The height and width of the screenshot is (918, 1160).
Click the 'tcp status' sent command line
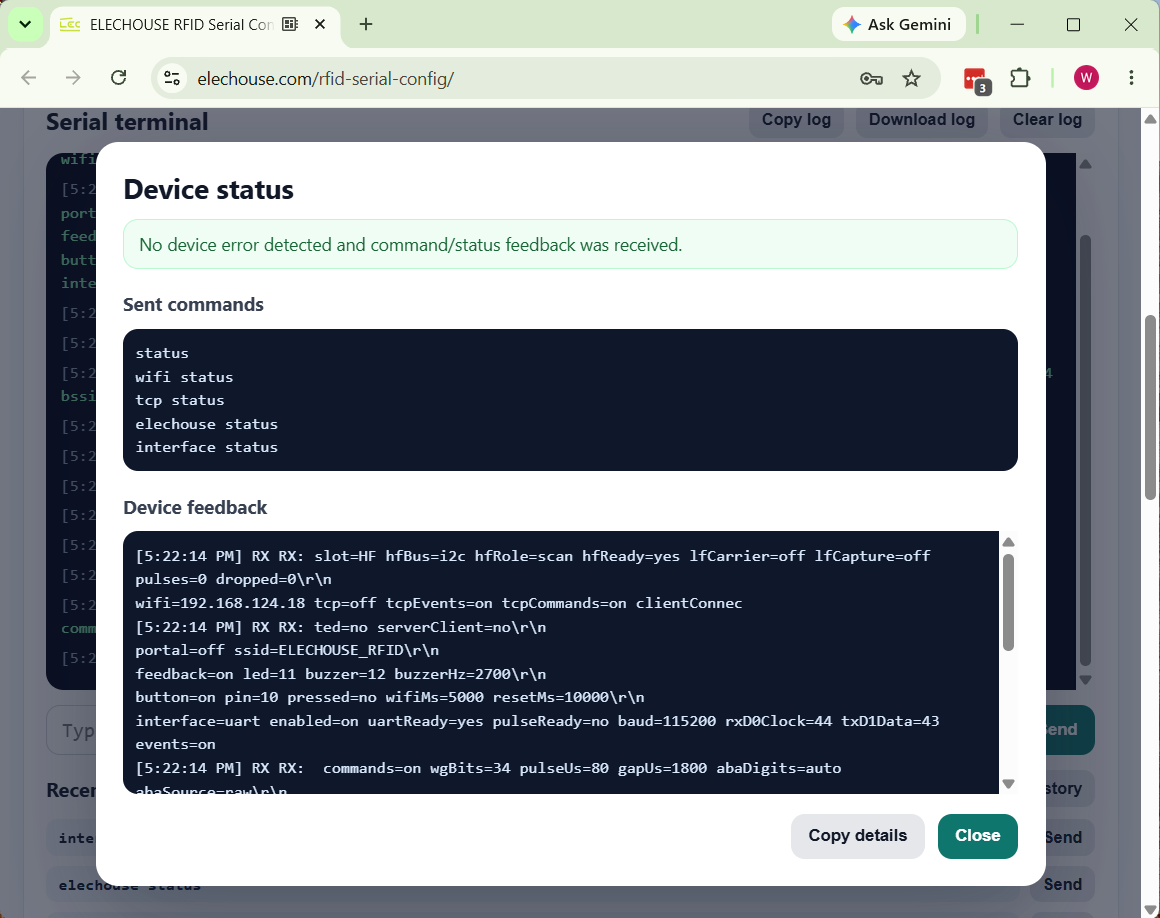180,400
